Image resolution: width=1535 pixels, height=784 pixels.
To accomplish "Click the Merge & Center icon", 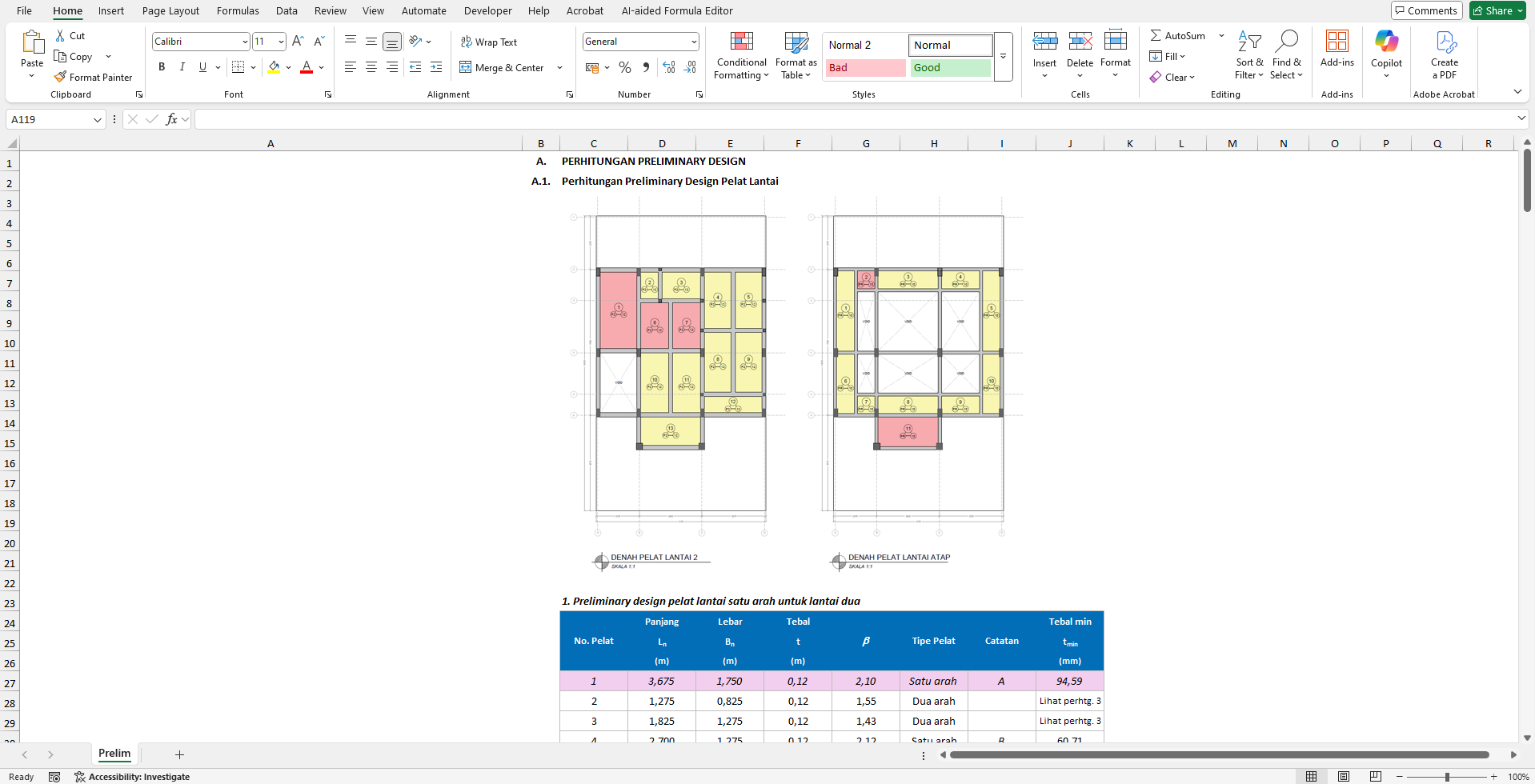I will click(x=465, y=68).
